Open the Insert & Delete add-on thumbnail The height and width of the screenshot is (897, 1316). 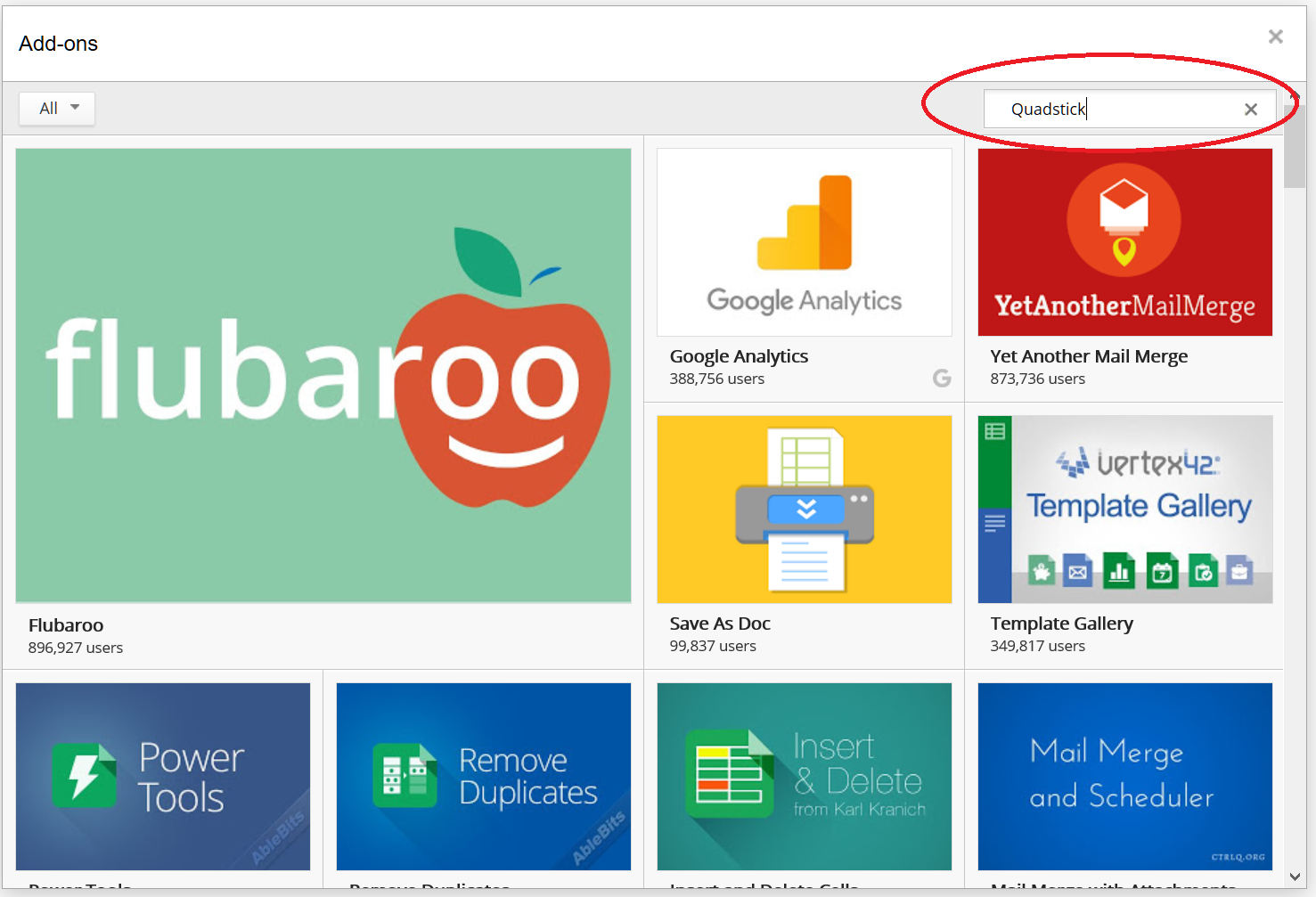click(805, 777)
